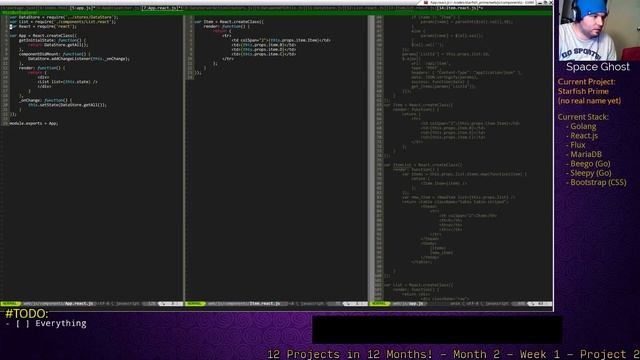The height and width of the screenshot is (360, 640).
Task: Switch to the 7:App.react.js vim tab
Action: [x=162, y=8]
